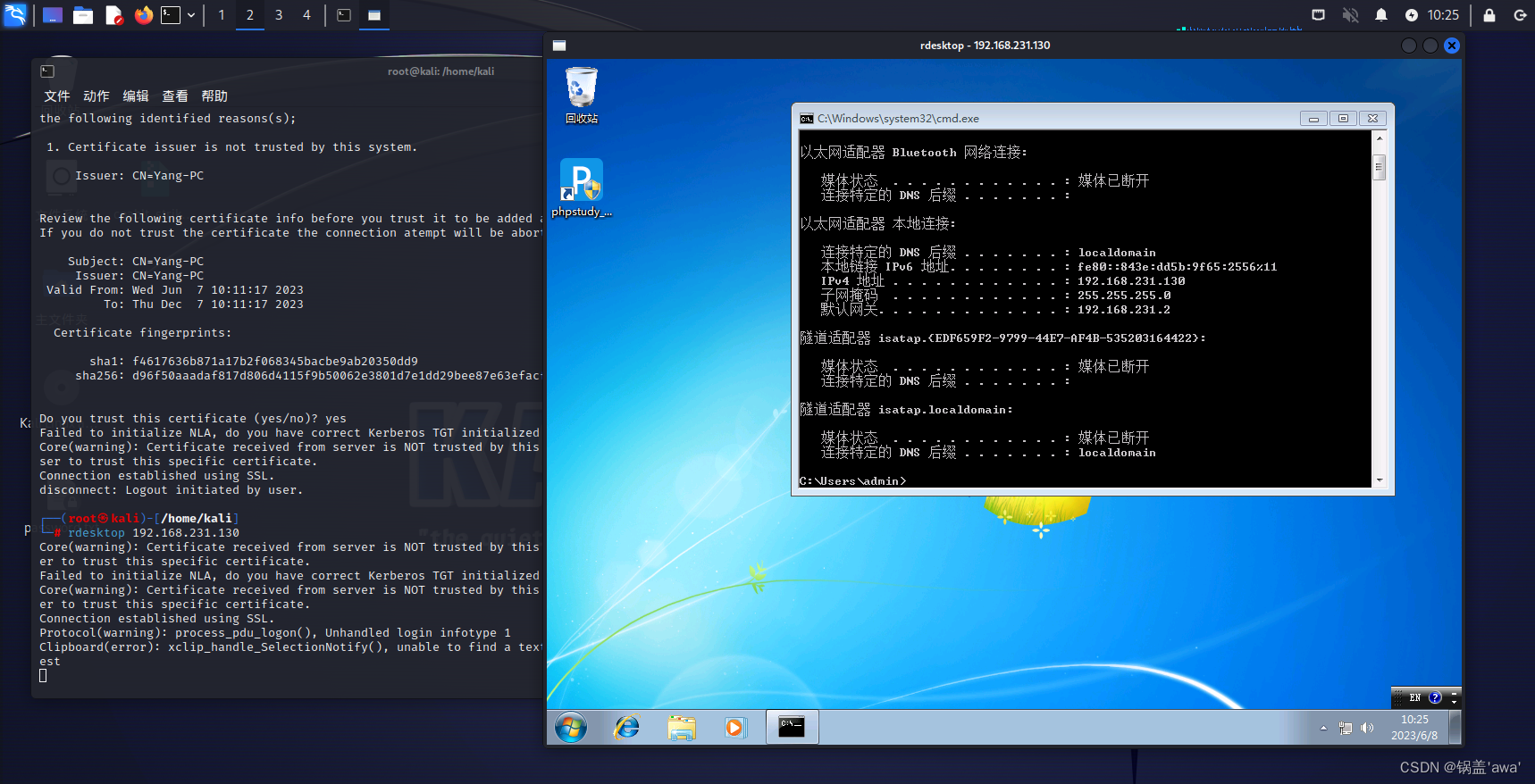Click the lock screen icon
1535x784 pixels.
click(1489, 15)
